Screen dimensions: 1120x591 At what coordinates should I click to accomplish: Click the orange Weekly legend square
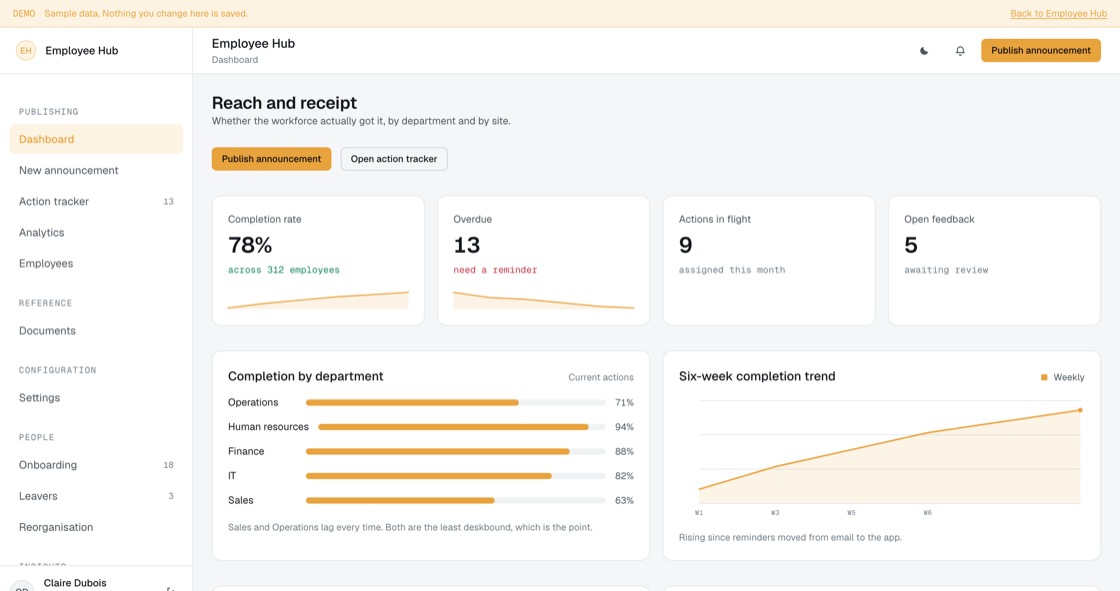[1044, 377]
